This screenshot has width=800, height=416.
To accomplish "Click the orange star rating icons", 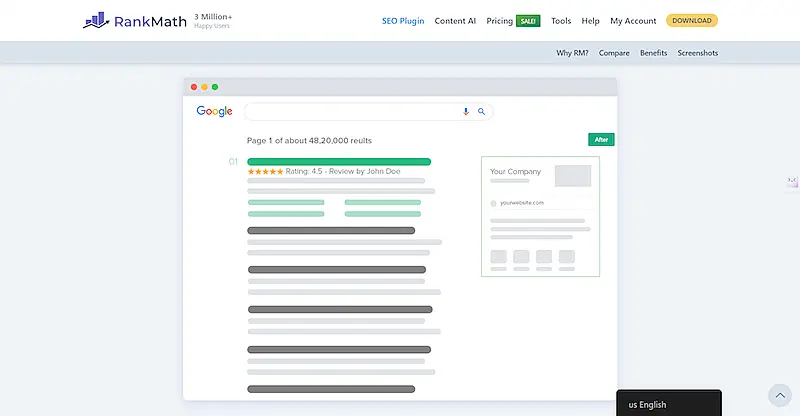I will [x=265, y=171].
